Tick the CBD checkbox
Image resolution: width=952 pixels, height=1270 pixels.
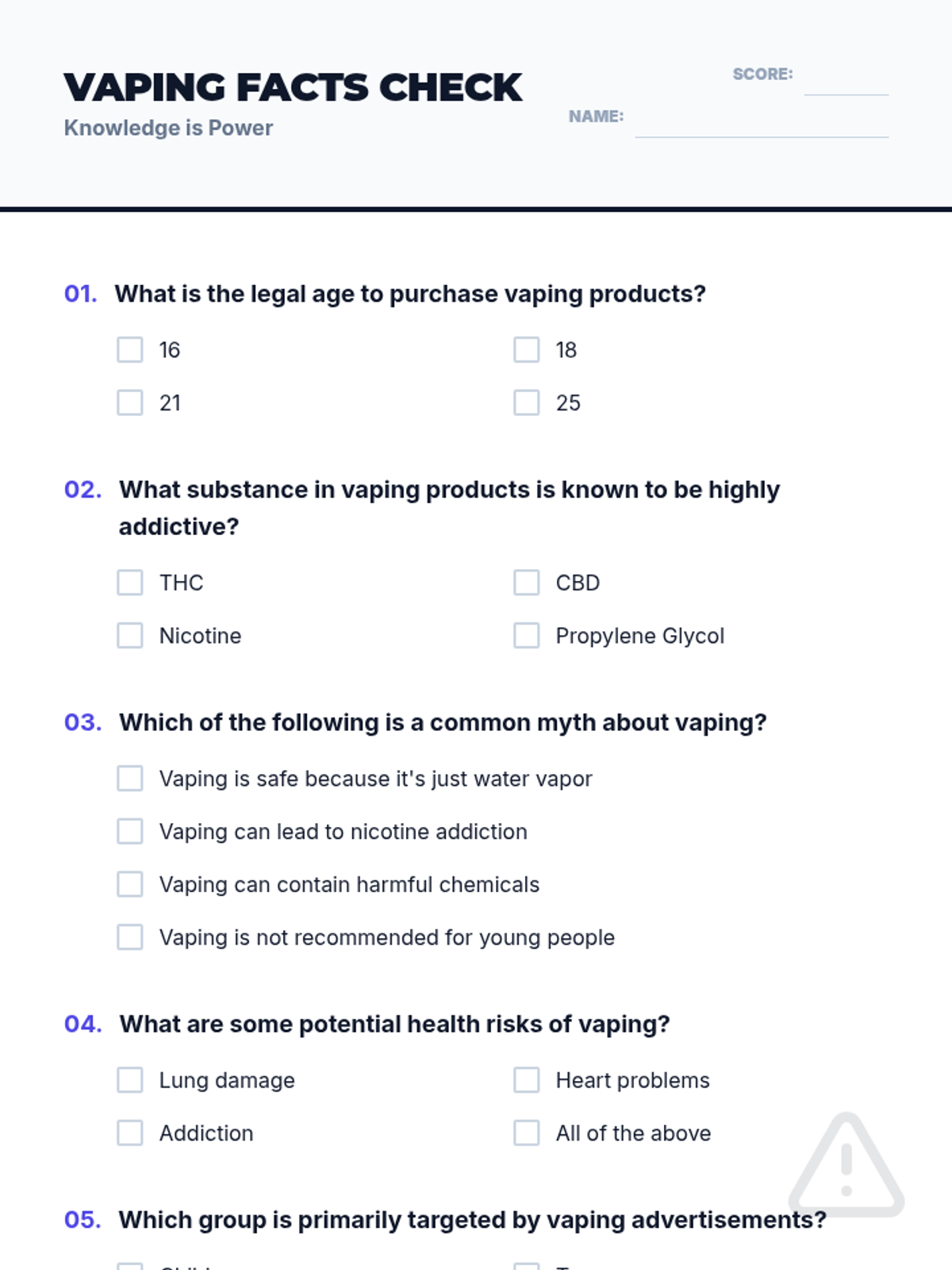tap(526, 583)
